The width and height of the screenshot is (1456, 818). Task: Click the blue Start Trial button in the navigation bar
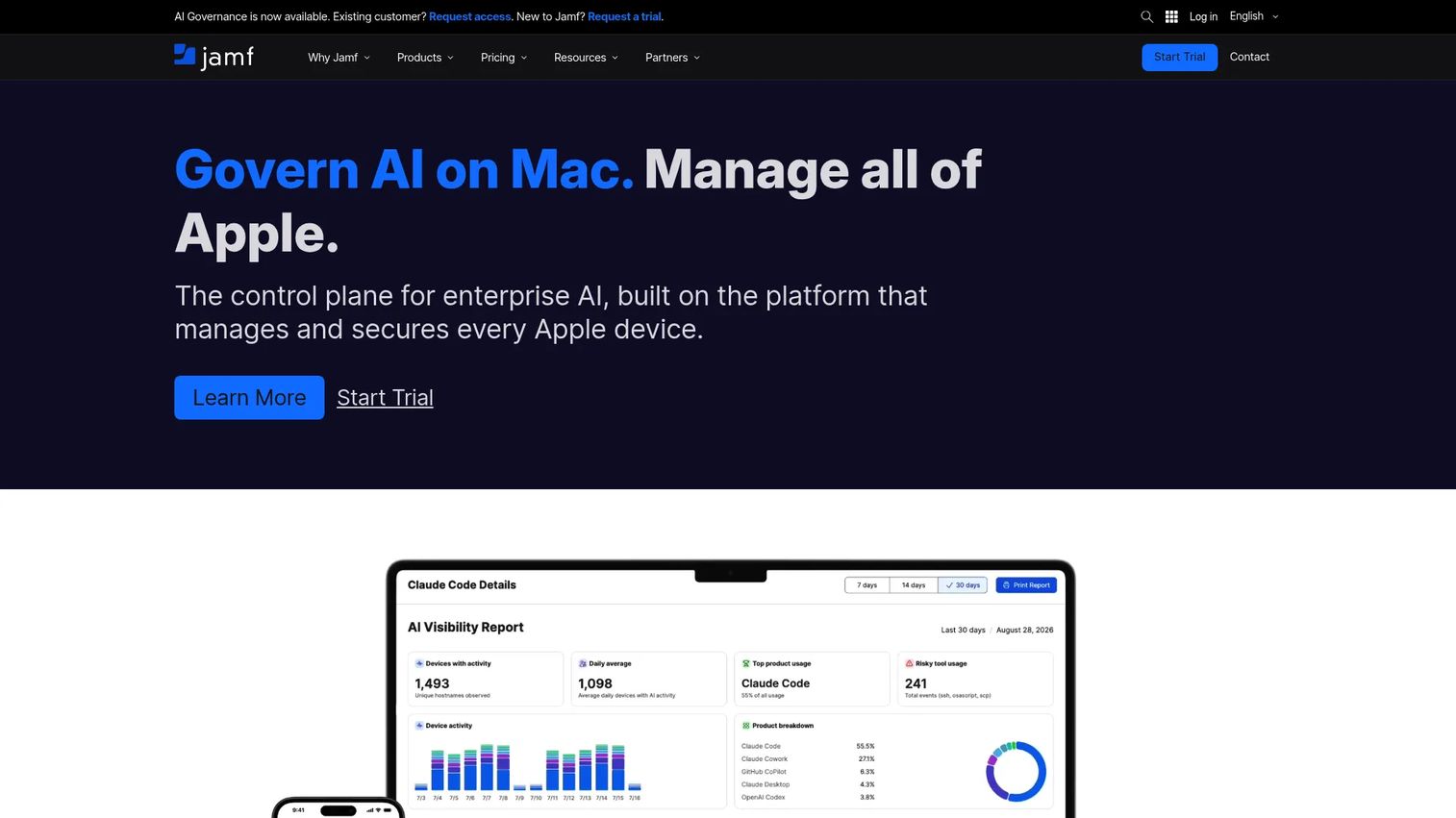[x=1180, y=57]
